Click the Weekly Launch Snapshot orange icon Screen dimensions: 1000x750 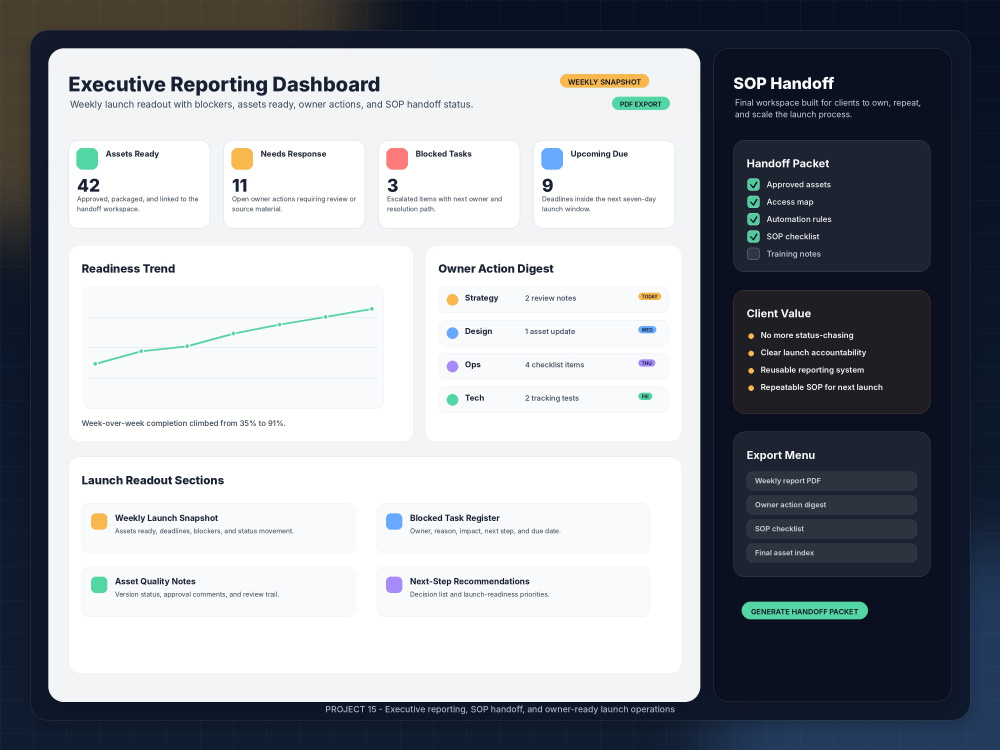coord(99,522)
